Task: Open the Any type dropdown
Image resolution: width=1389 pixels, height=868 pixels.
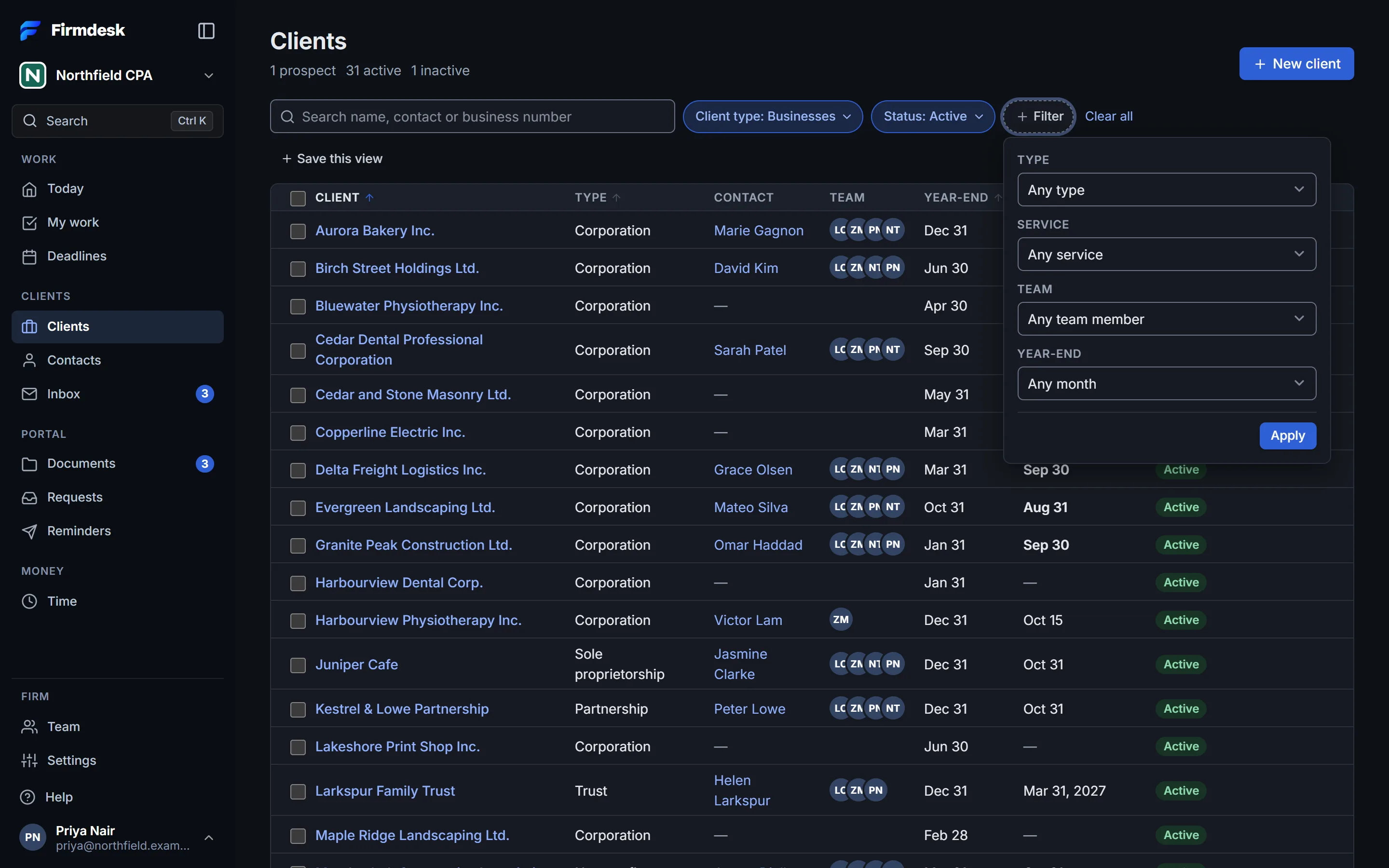Action: pyautogui.click(x=1166, y=190)
